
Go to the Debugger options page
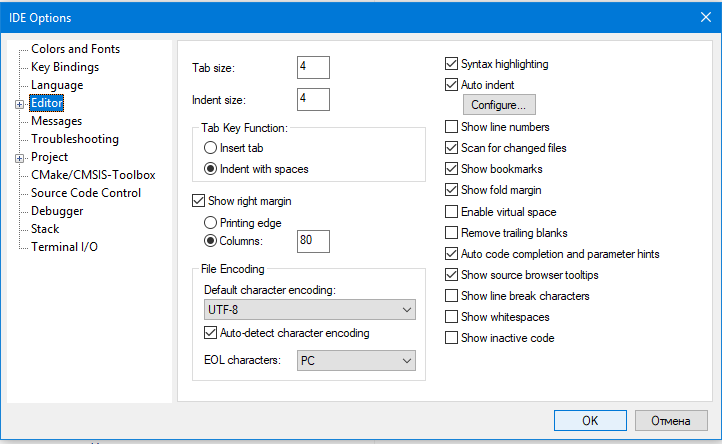57,211
